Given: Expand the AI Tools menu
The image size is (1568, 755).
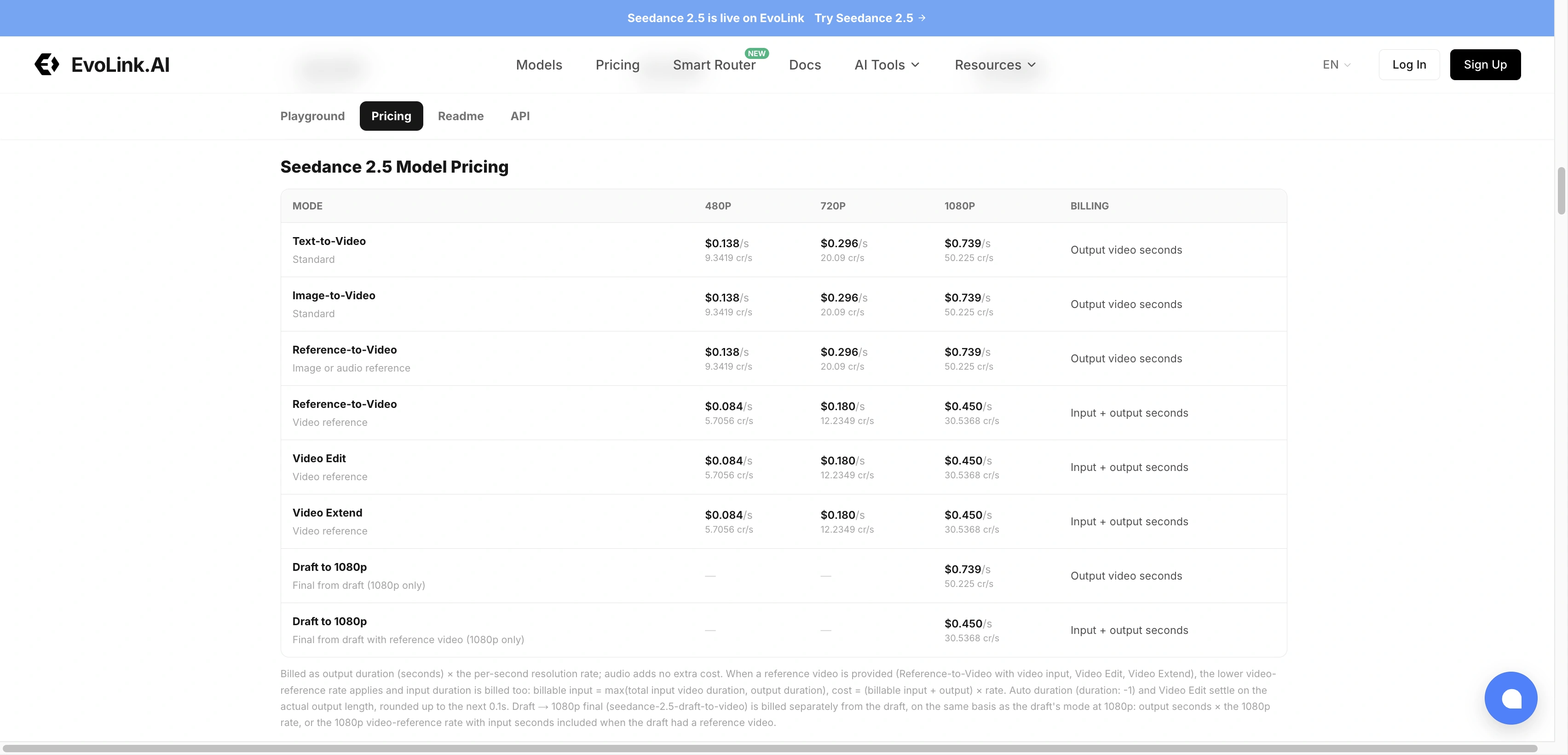Looking at the screenshot, I should [887, 64].
